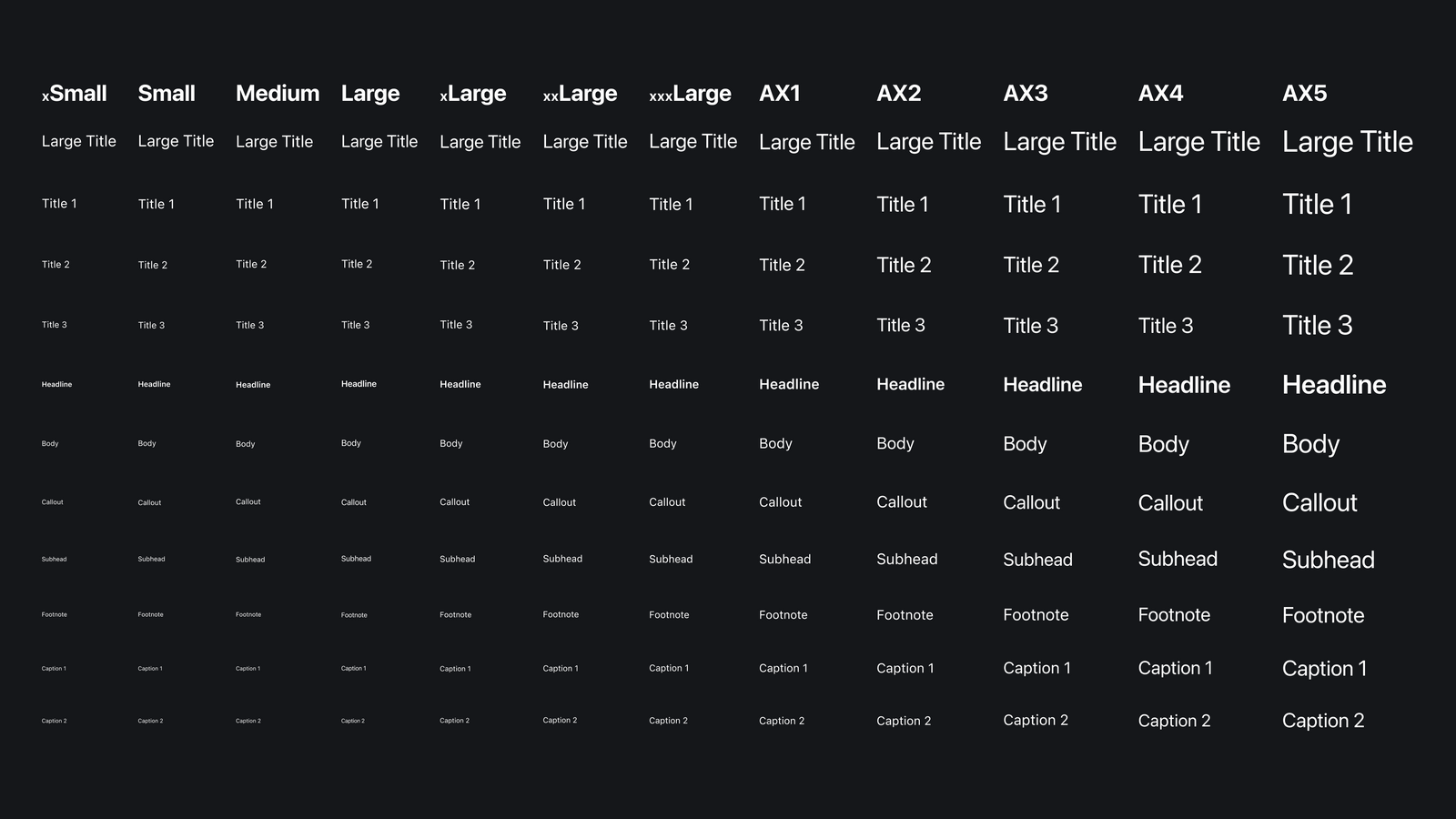Click Caption 2 in the AX5 column
Screen dimensions: 1456x819
pyautogui.click(x=1323, y=720)
